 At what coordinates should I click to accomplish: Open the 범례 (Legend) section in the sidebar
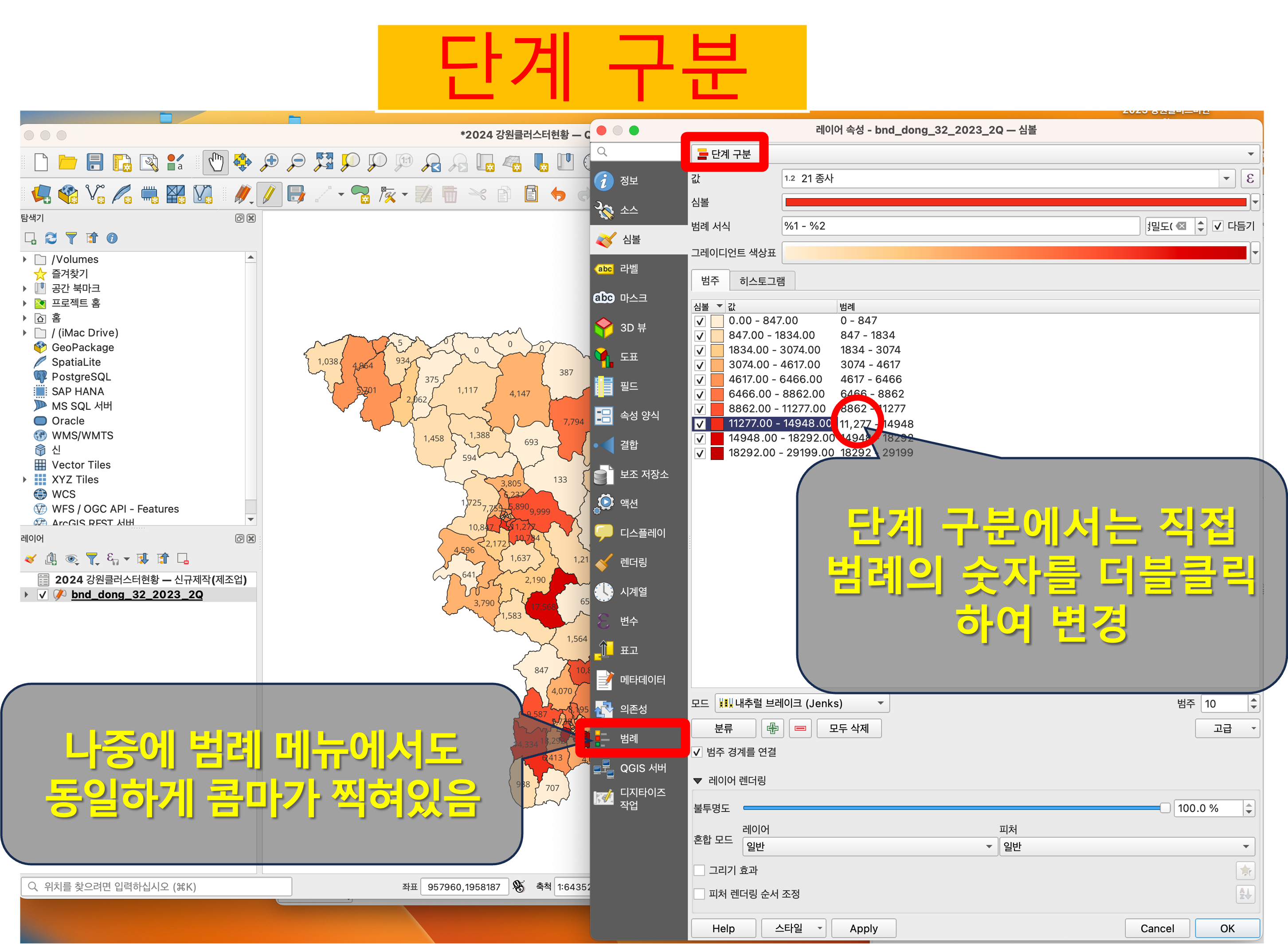tap(629, 738)
